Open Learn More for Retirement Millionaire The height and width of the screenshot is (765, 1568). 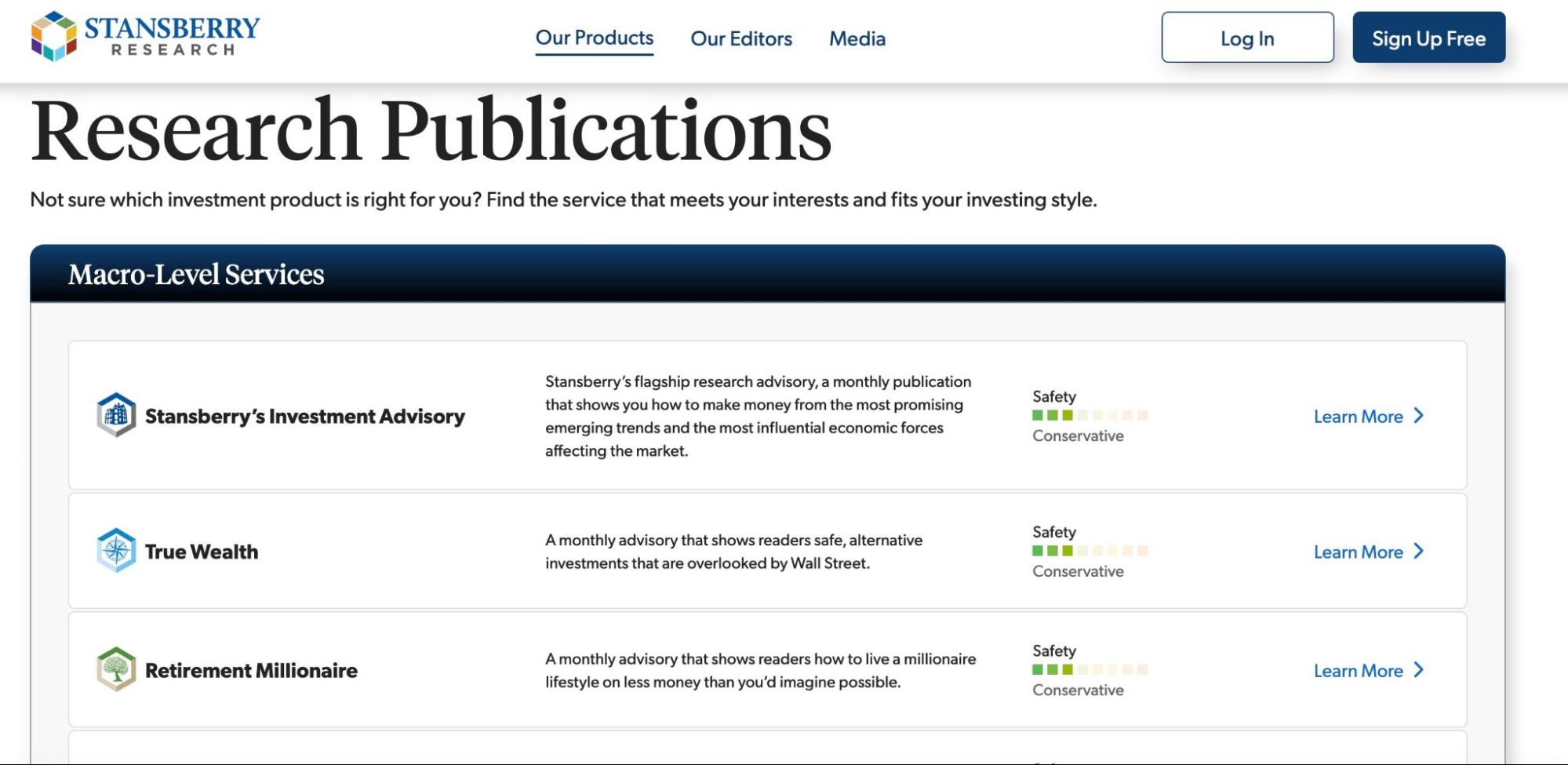[1369, 671]
